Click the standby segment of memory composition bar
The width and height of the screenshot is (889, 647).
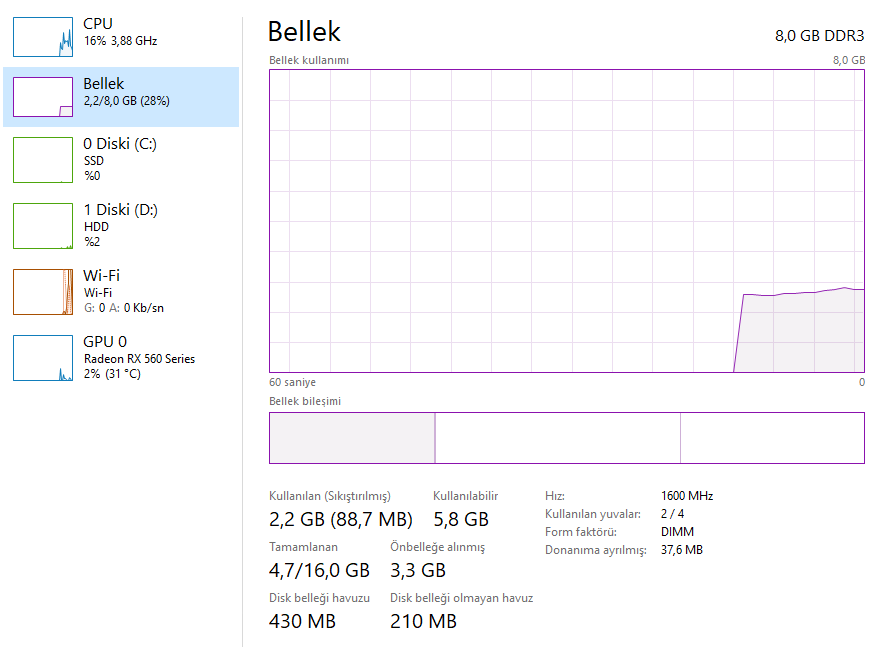coord(558,438)
